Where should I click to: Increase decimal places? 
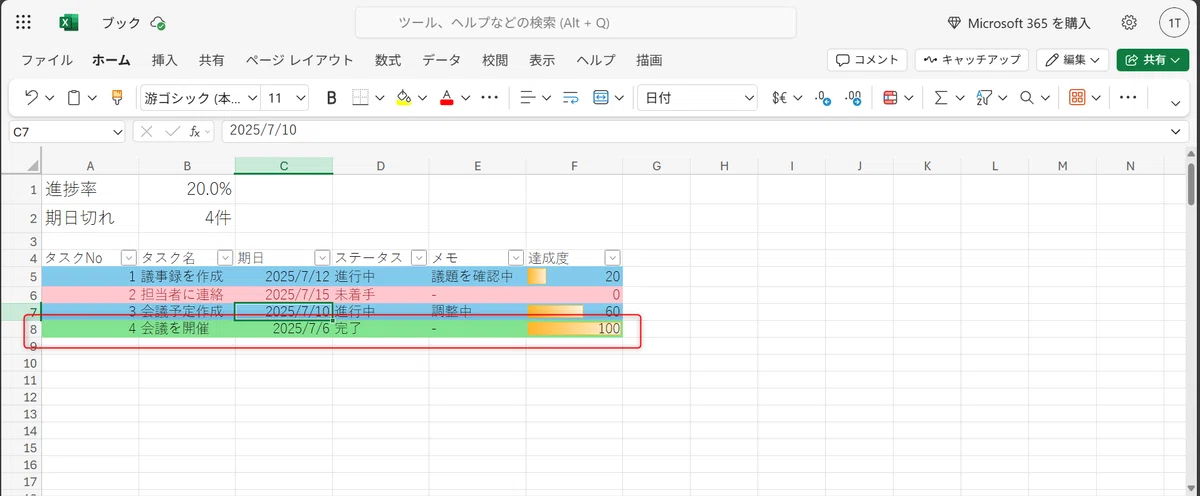click(853, 98)
